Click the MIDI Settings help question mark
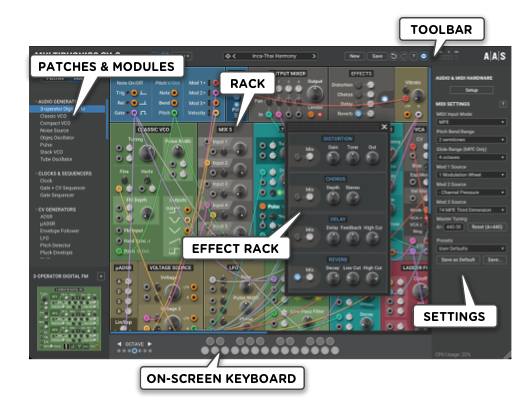The width and height of the screenshot is (531, 406). pos(503,104)
